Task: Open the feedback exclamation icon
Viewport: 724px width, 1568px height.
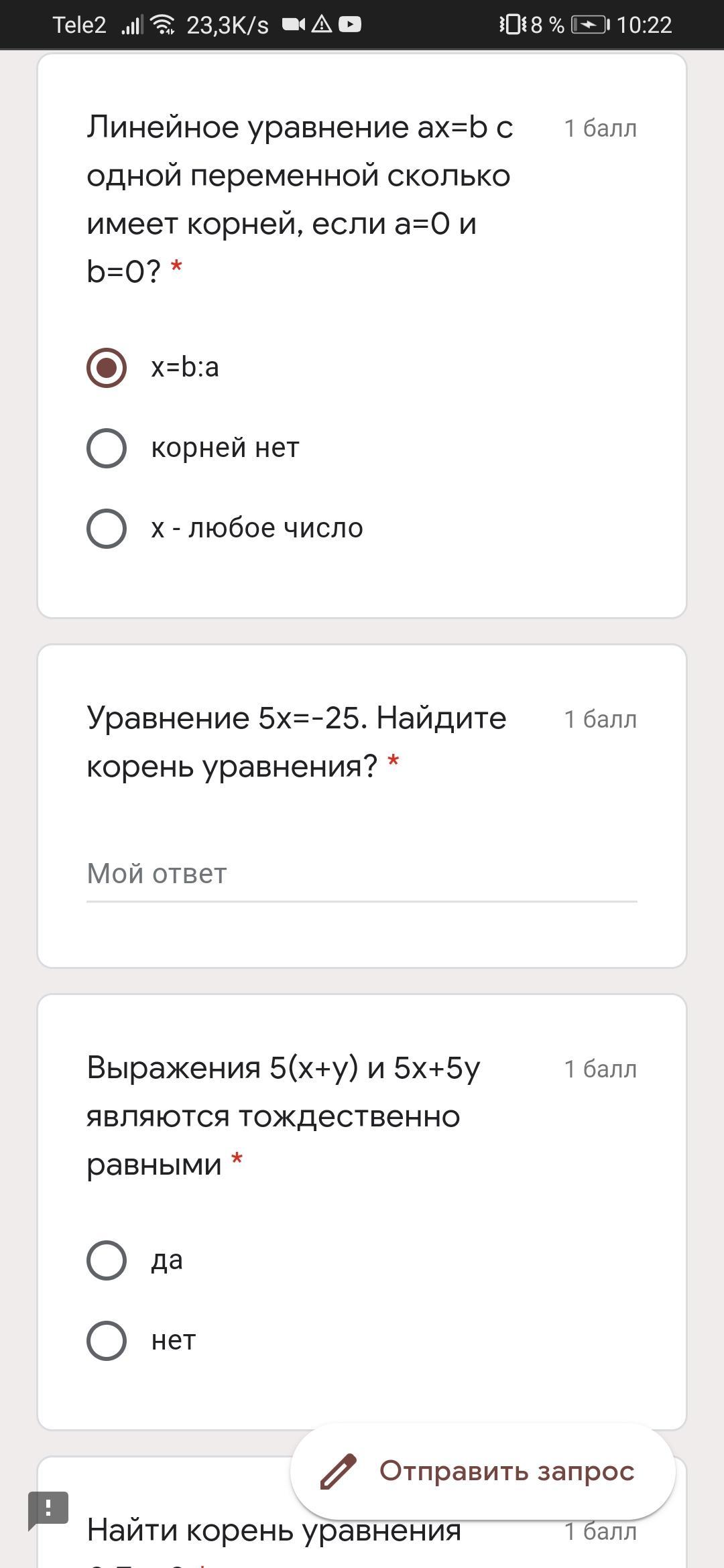Action: (48, 1509)
